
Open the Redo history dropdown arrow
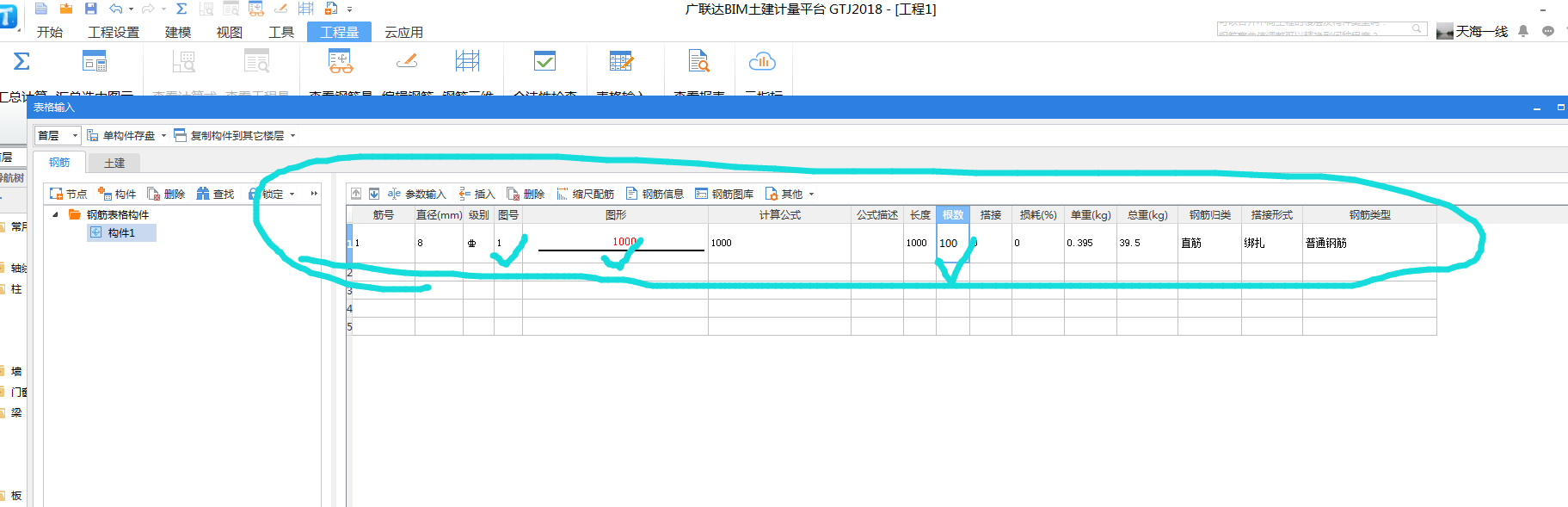tap(163, 9)
